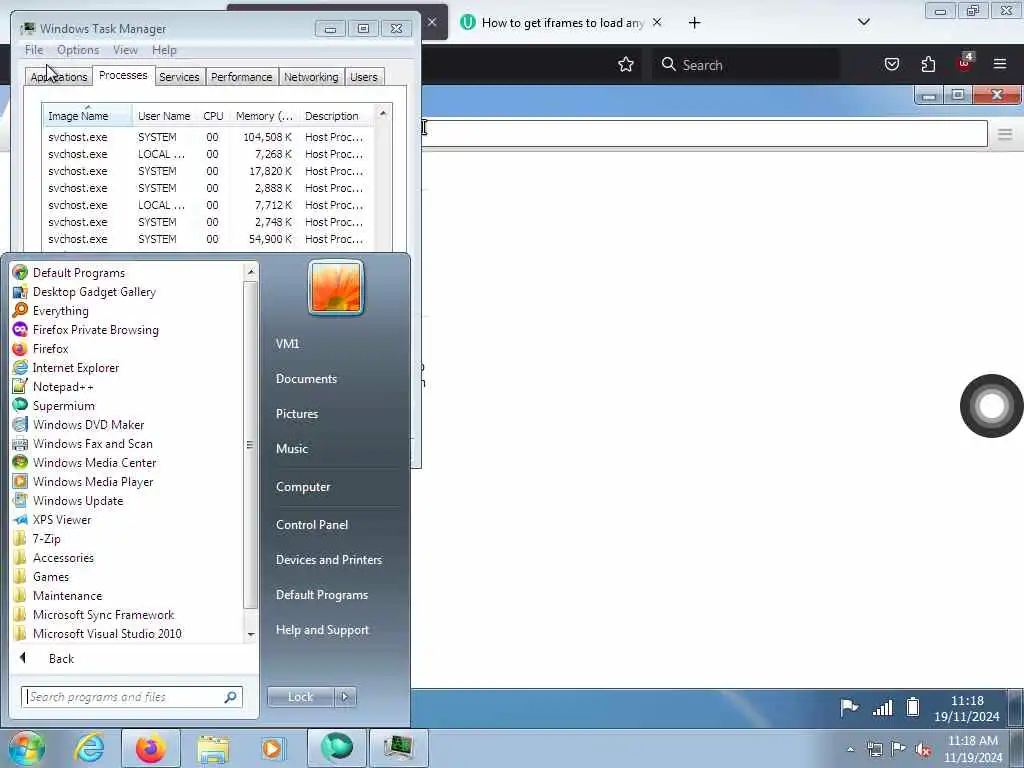The image size is (1024, 768).
Task: Sort processes by Image Name column
Action: 87,116
